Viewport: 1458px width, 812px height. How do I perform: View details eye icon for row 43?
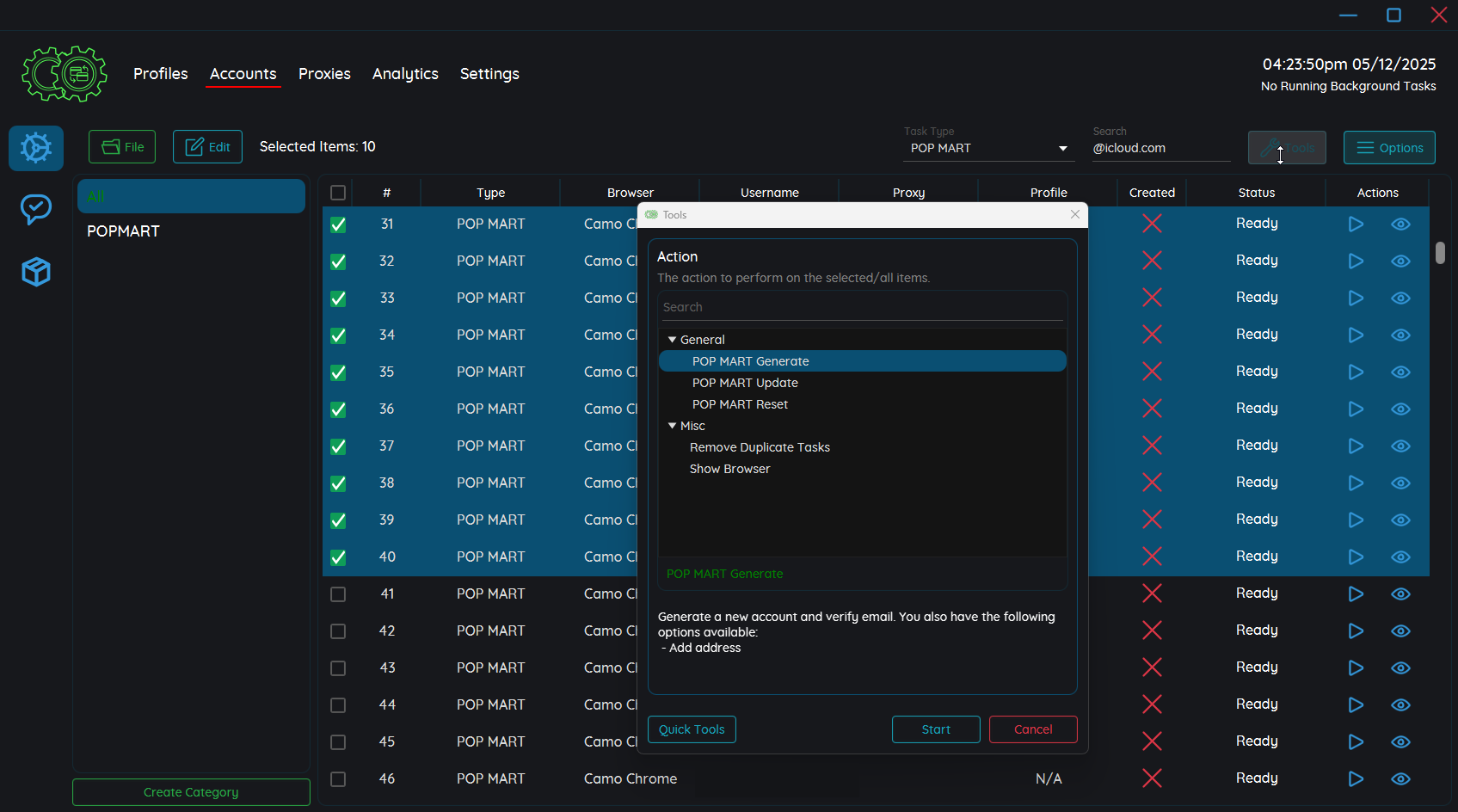pos(1400,667)
